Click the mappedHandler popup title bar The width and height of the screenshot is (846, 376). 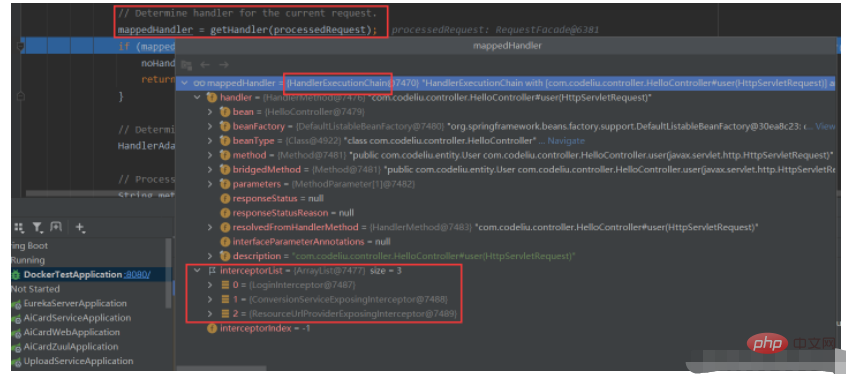(507, 46)
